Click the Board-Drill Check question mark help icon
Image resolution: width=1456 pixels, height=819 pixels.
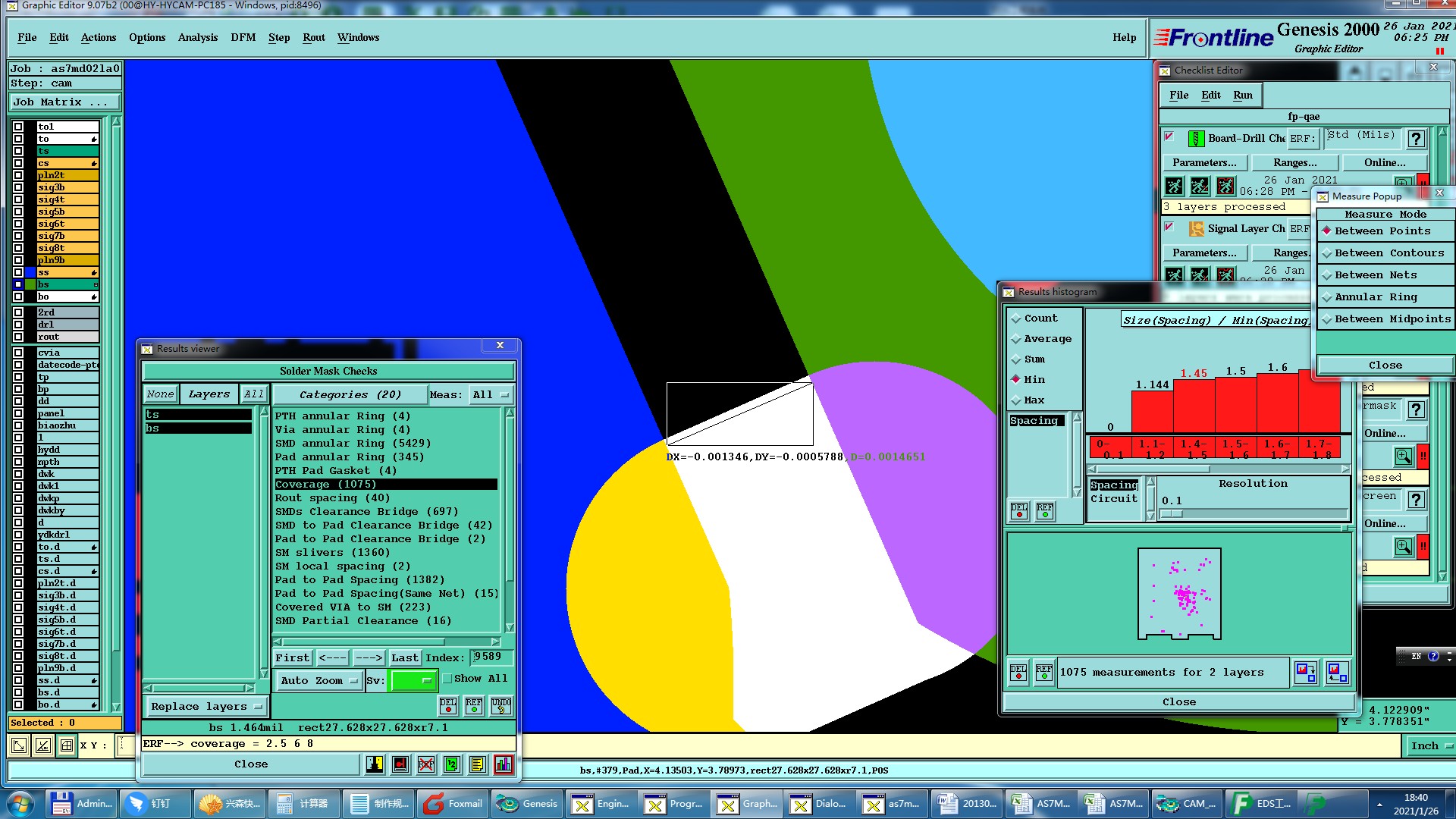(1415, 138)
